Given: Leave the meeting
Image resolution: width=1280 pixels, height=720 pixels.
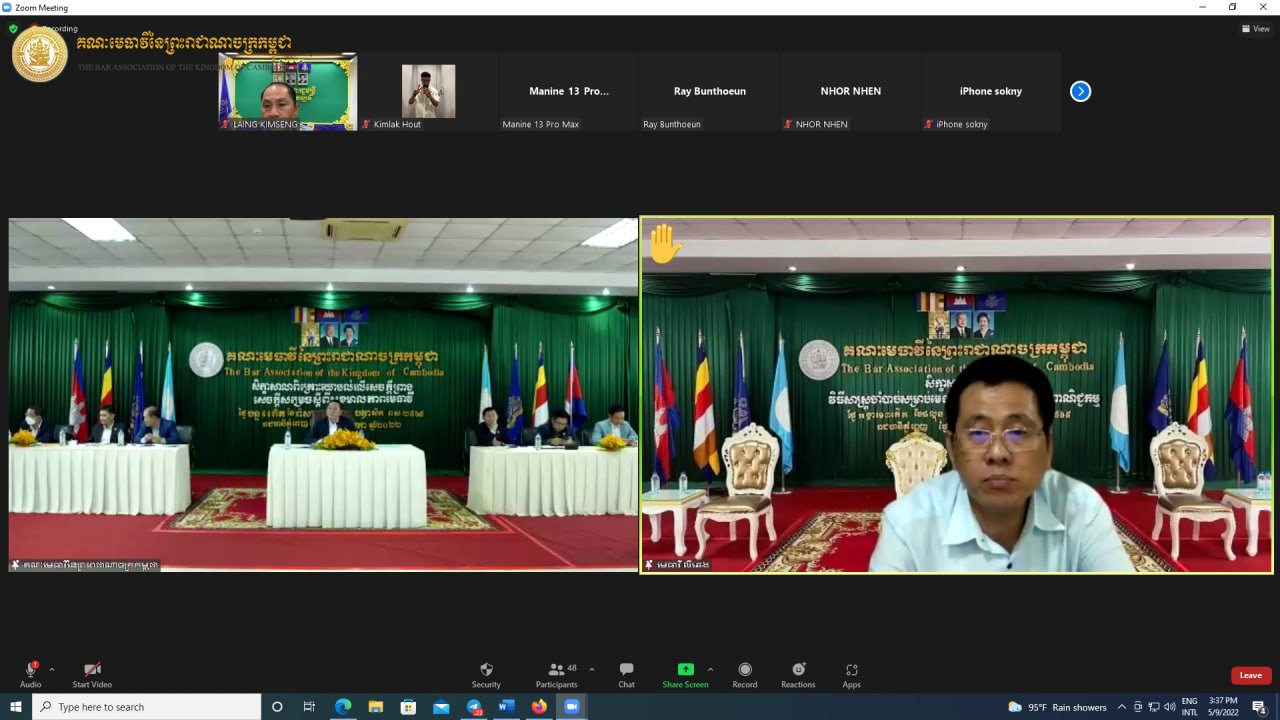Looking at the screenshot, I should pos(1251,675).
